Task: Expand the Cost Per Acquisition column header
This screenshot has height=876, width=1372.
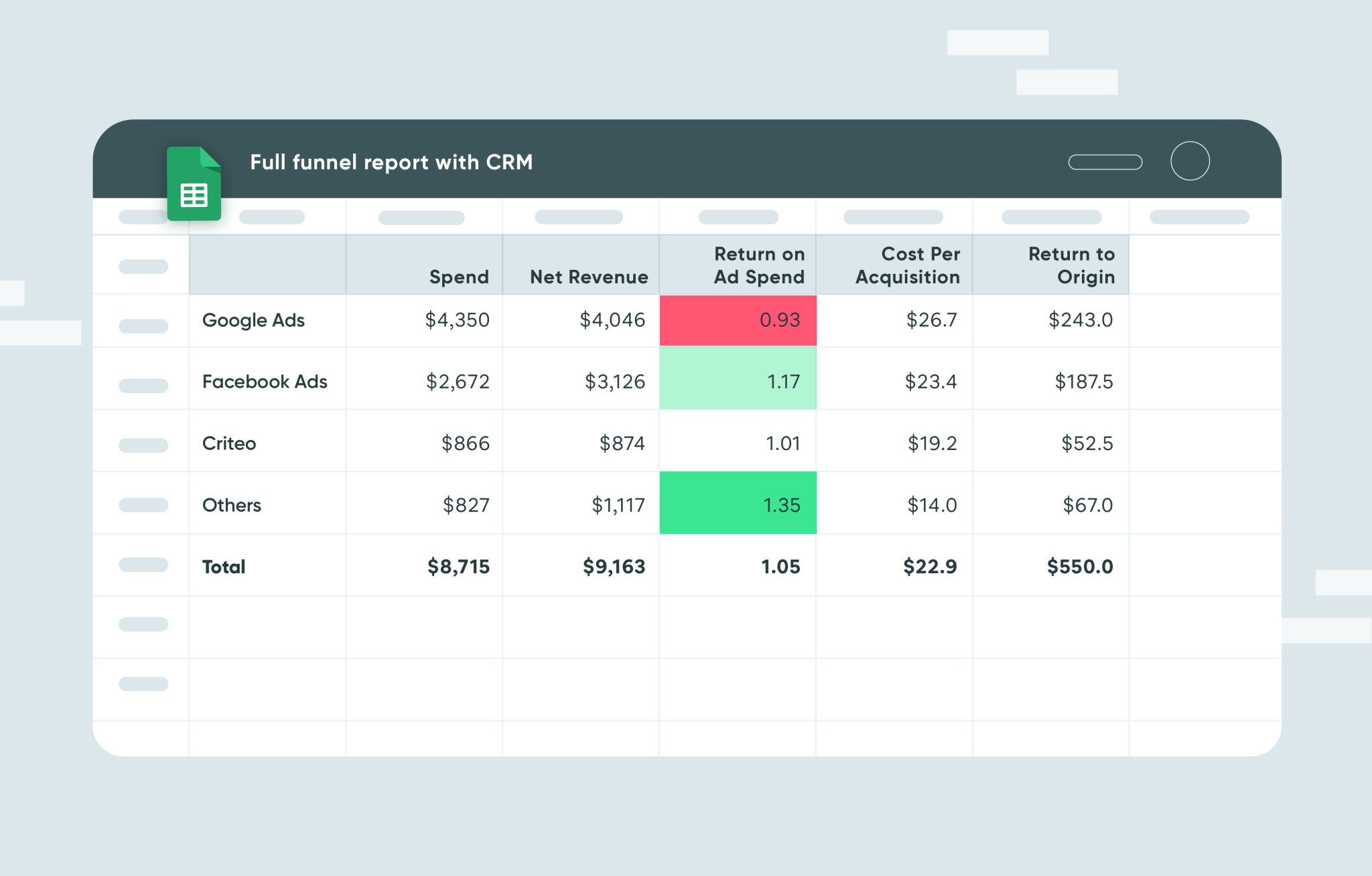Action: pyautogui.click(x=907, y=265)
